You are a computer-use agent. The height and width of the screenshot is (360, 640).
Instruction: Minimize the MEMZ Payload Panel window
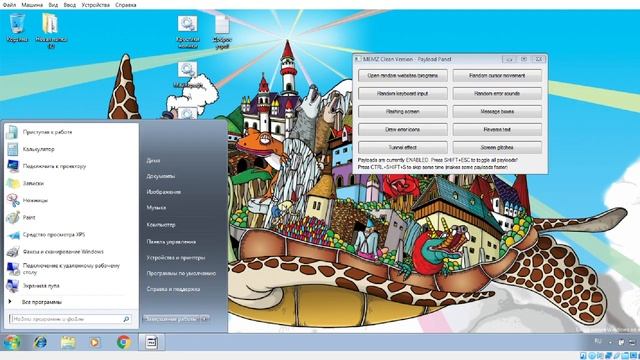coord(509,59)
